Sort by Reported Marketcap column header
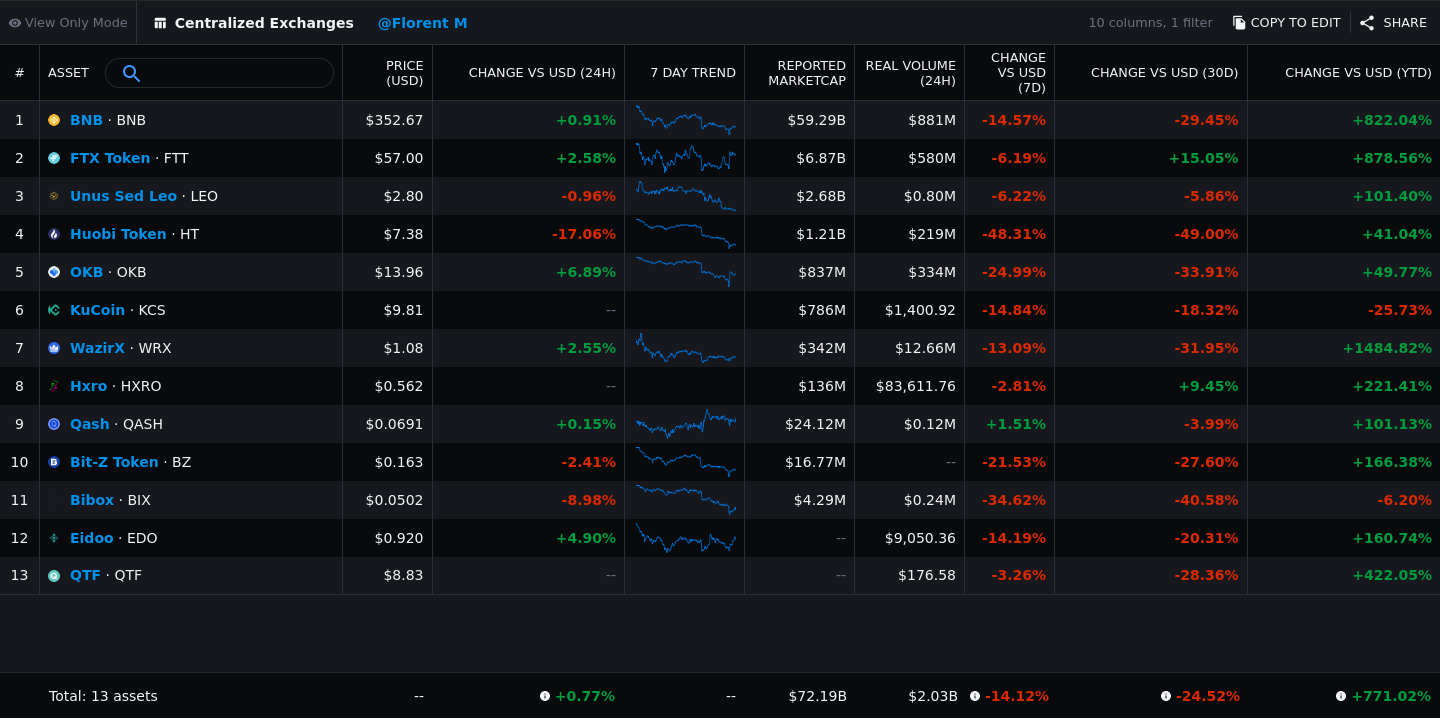This screenshot has height=718, width=1440. (807, 73)
